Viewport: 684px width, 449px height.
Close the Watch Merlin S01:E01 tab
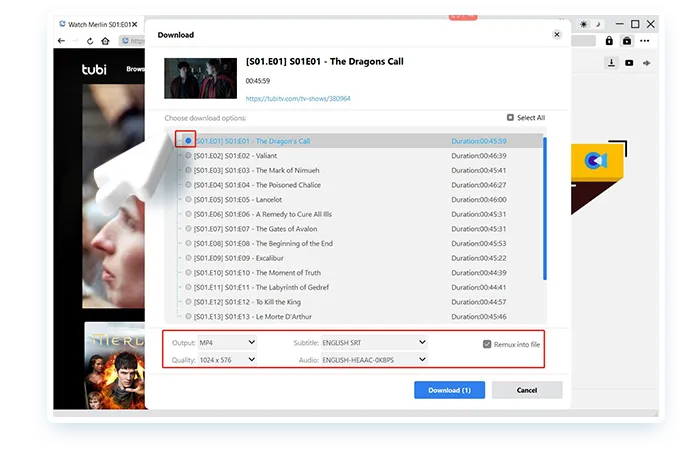click(134, 24)
